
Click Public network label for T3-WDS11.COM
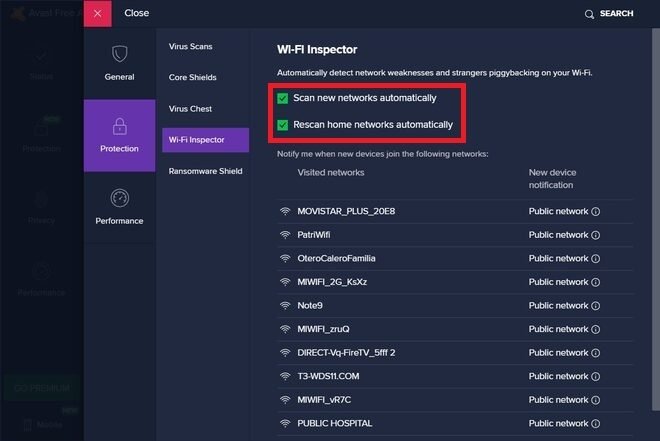(558, 376)
